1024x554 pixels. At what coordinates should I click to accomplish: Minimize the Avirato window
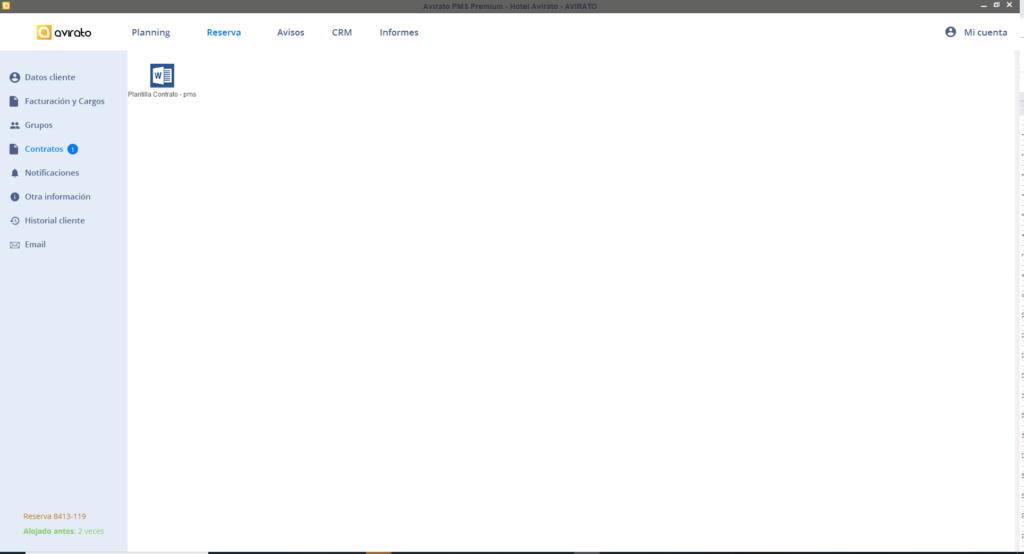(984, 6)
